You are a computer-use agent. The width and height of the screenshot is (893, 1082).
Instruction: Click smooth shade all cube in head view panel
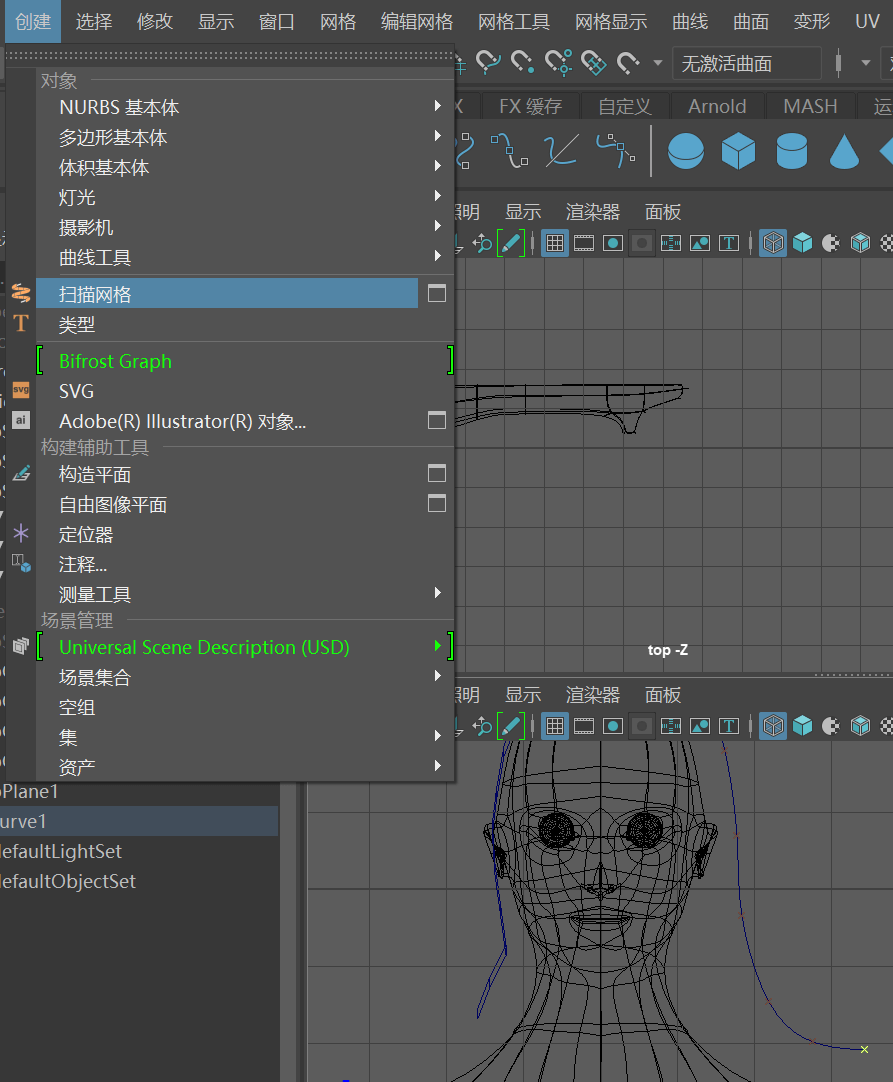point(802,726)
